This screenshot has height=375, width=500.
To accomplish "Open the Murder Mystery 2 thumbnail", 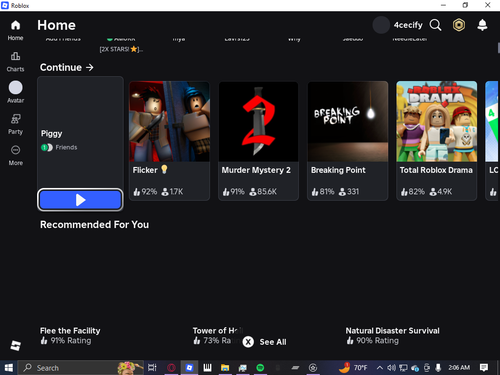I will pos(258,121).
